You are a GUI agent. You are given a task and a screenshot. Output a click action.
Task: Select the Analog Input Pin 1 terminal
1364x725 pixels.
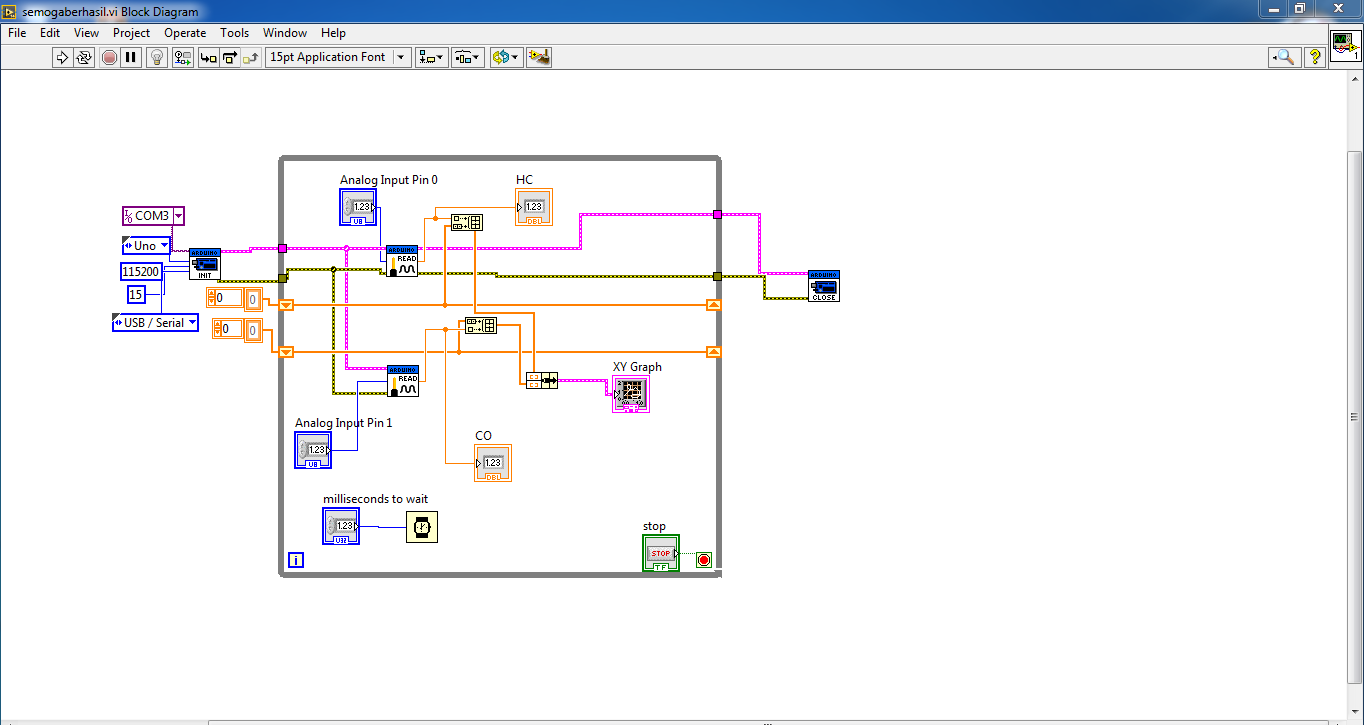(x=313, y=450)
